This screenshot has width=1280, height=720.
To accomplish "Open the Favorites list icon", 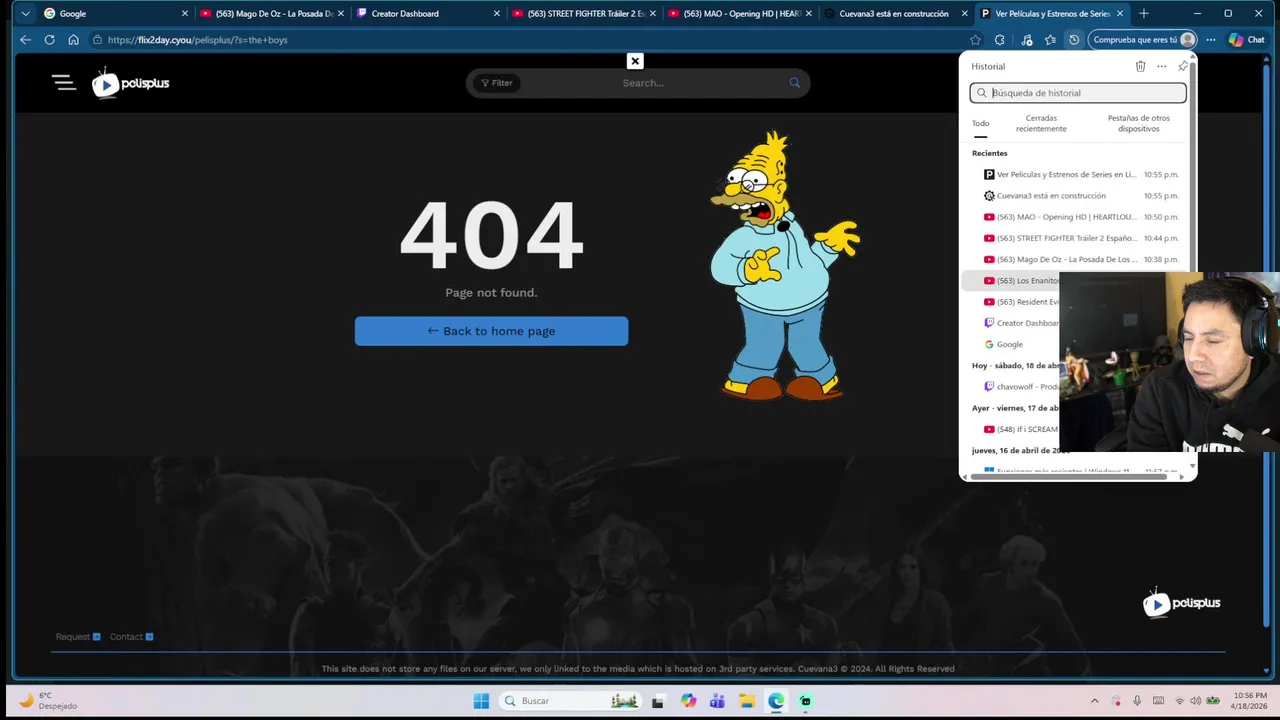I will click(x=1050, y=40).
